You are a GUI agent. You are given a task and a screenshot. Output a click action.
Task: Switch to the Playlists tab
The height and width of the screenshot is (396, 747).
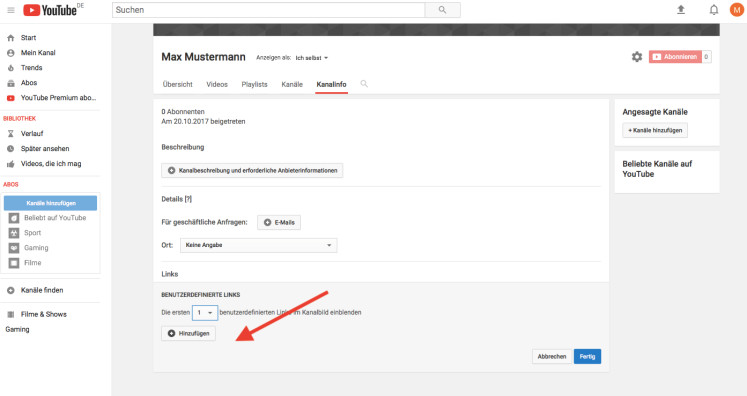coord(254,84)
